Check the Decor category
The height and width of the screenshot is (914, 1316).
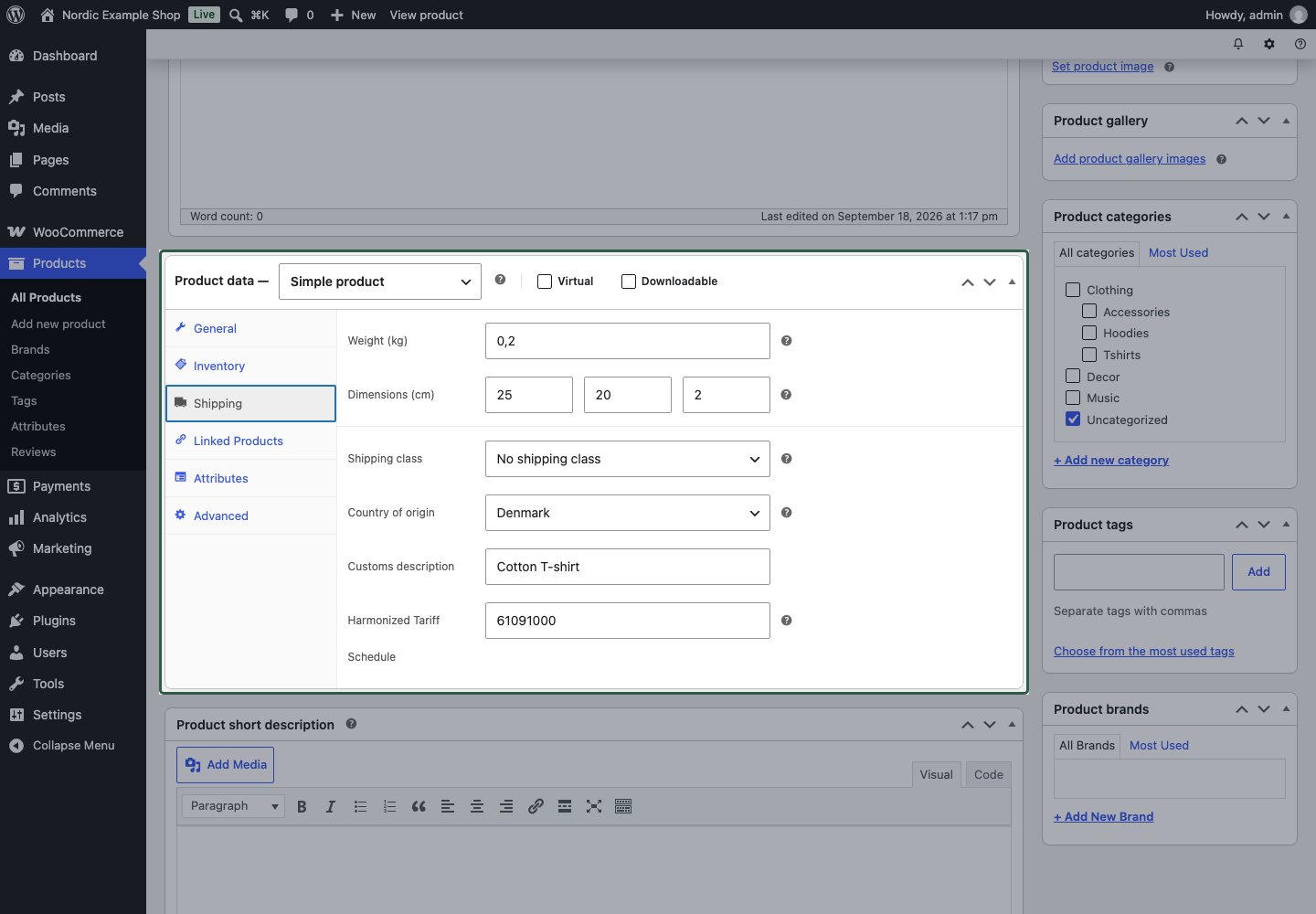coord(1073,376)
